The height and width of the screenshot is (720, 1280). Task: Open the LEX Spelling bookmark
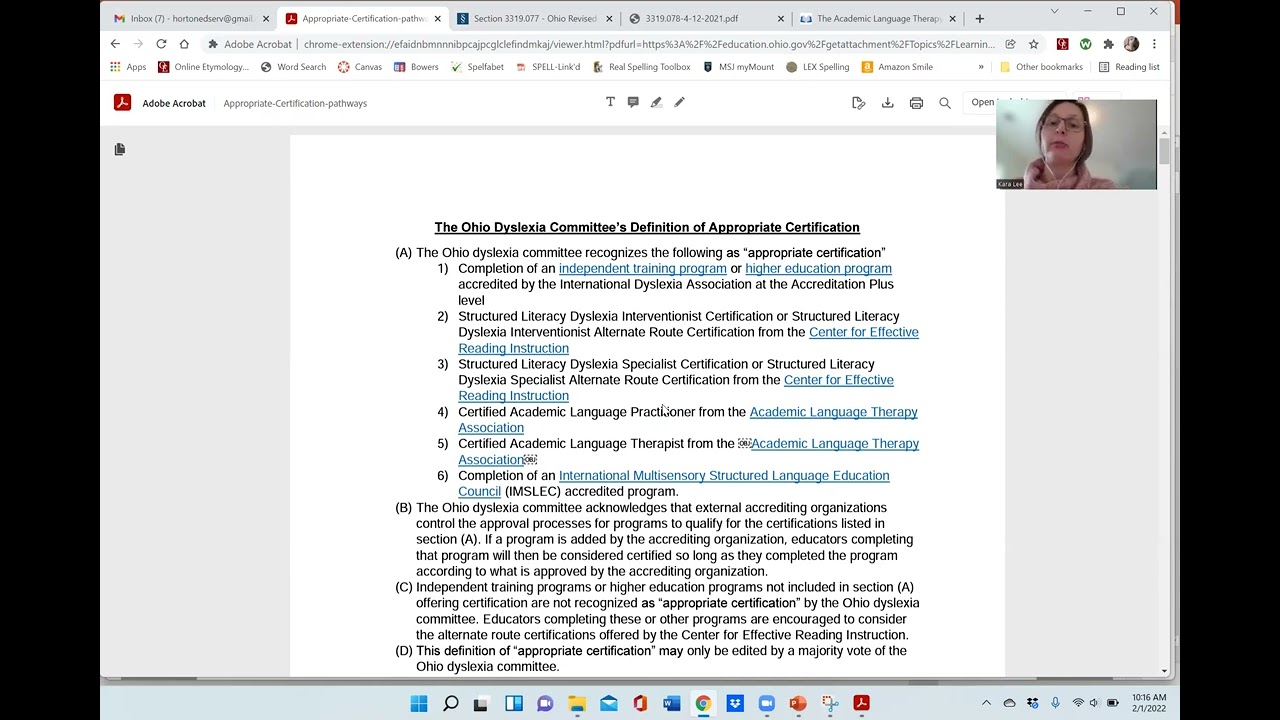click(x=818, y=67)
